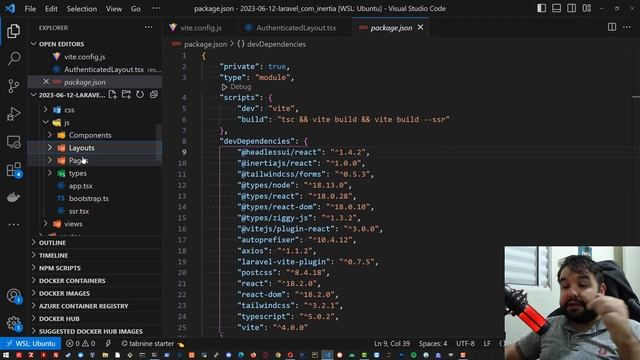Open bootstrap.ts in the file tree

[95, 198]
